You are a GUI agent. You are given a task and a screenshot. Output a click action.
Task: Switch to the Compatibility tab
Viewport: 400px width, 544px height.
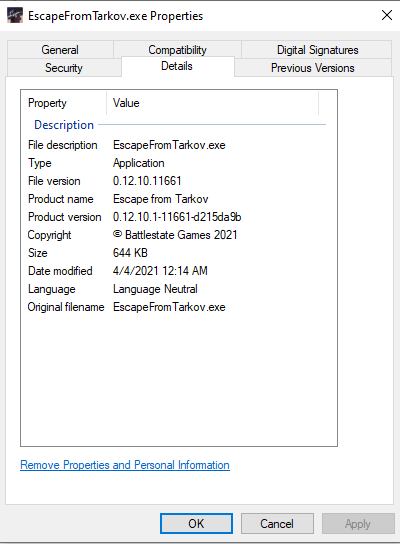177,50
